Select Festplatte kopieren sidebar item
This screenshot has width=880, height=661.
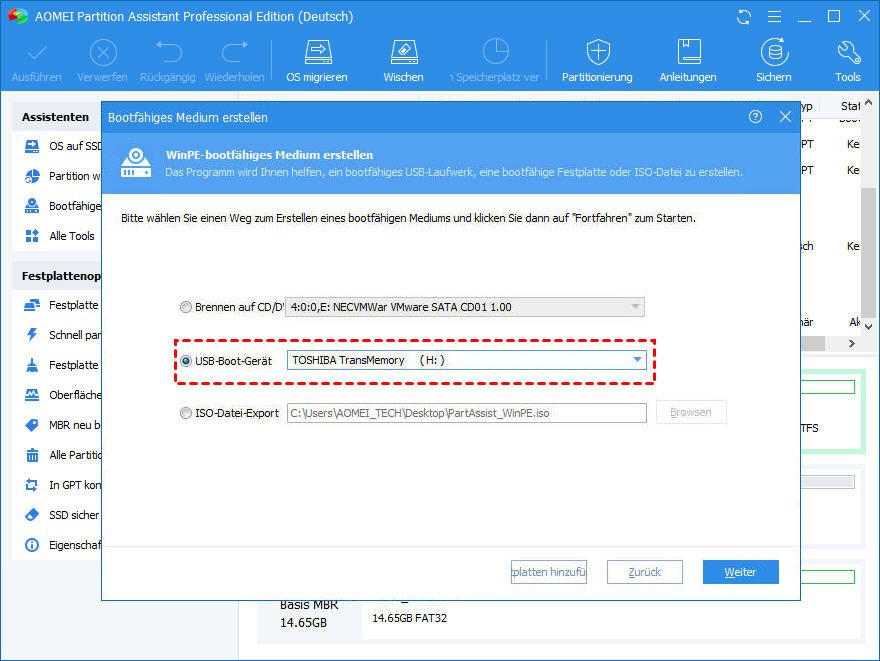click(x=63, y=305)
